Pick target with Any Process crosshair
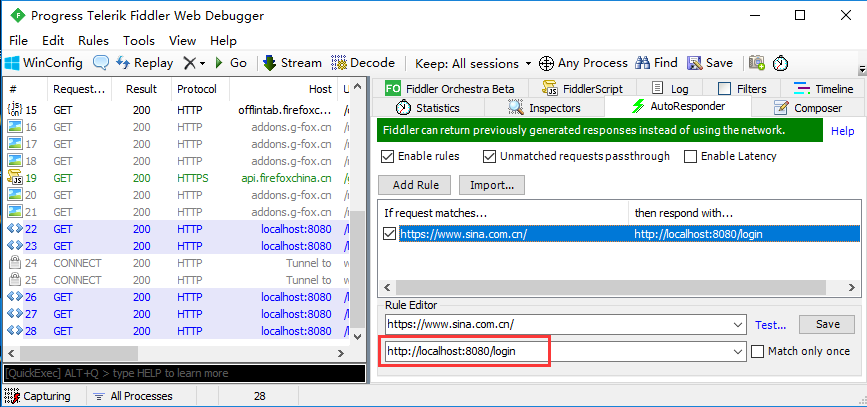867x407 pixels. [x=583, y=63]
